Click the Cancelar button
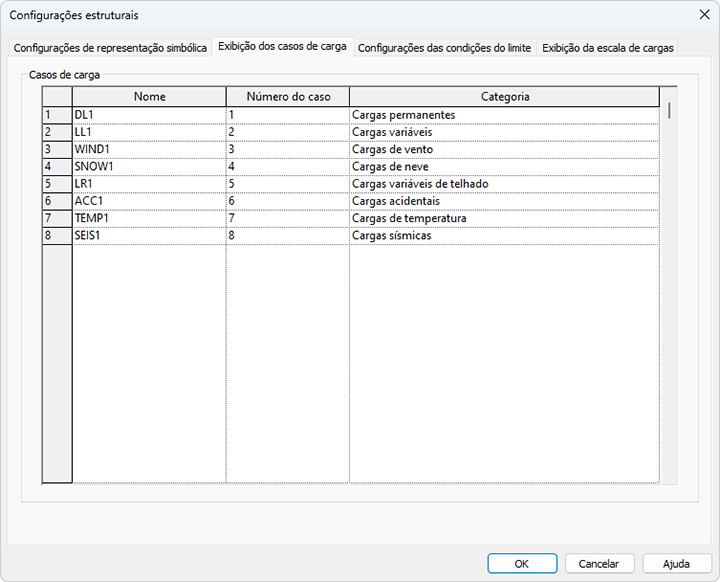This screenshot has width=720, height=582. click(x=599, y=564)
